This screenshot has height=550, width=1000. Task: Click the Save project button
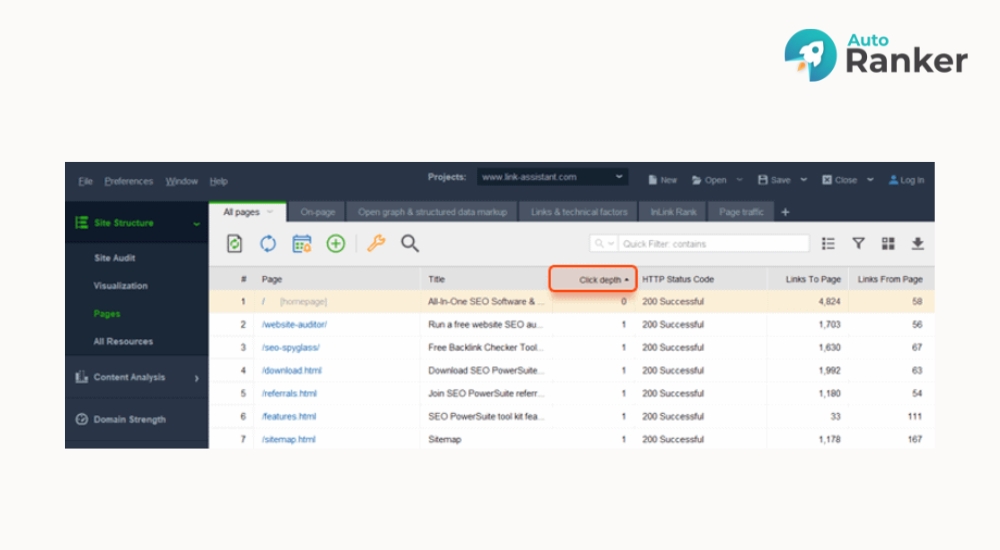(774, 180)
